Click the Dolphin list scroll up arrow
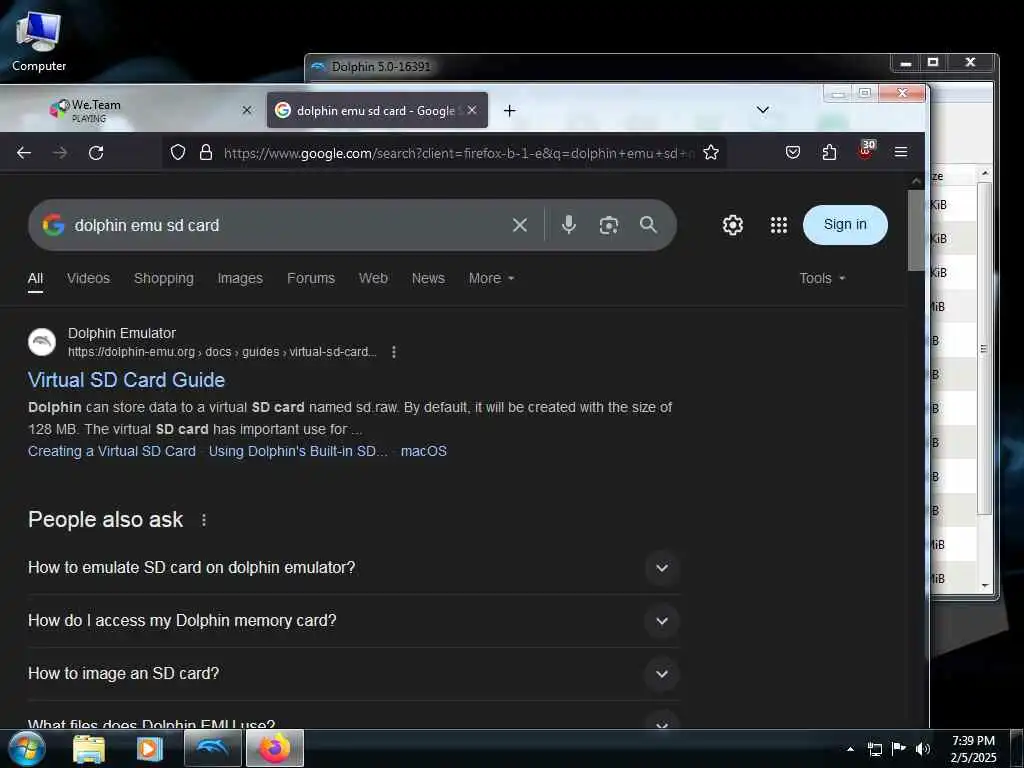1024x768 pixels. point(985,173)
